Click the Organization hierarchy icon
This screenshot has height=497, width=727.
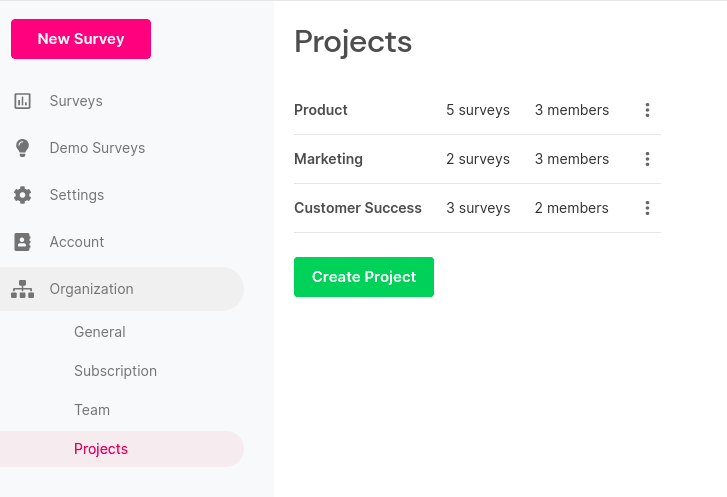(x=22, y=289)
